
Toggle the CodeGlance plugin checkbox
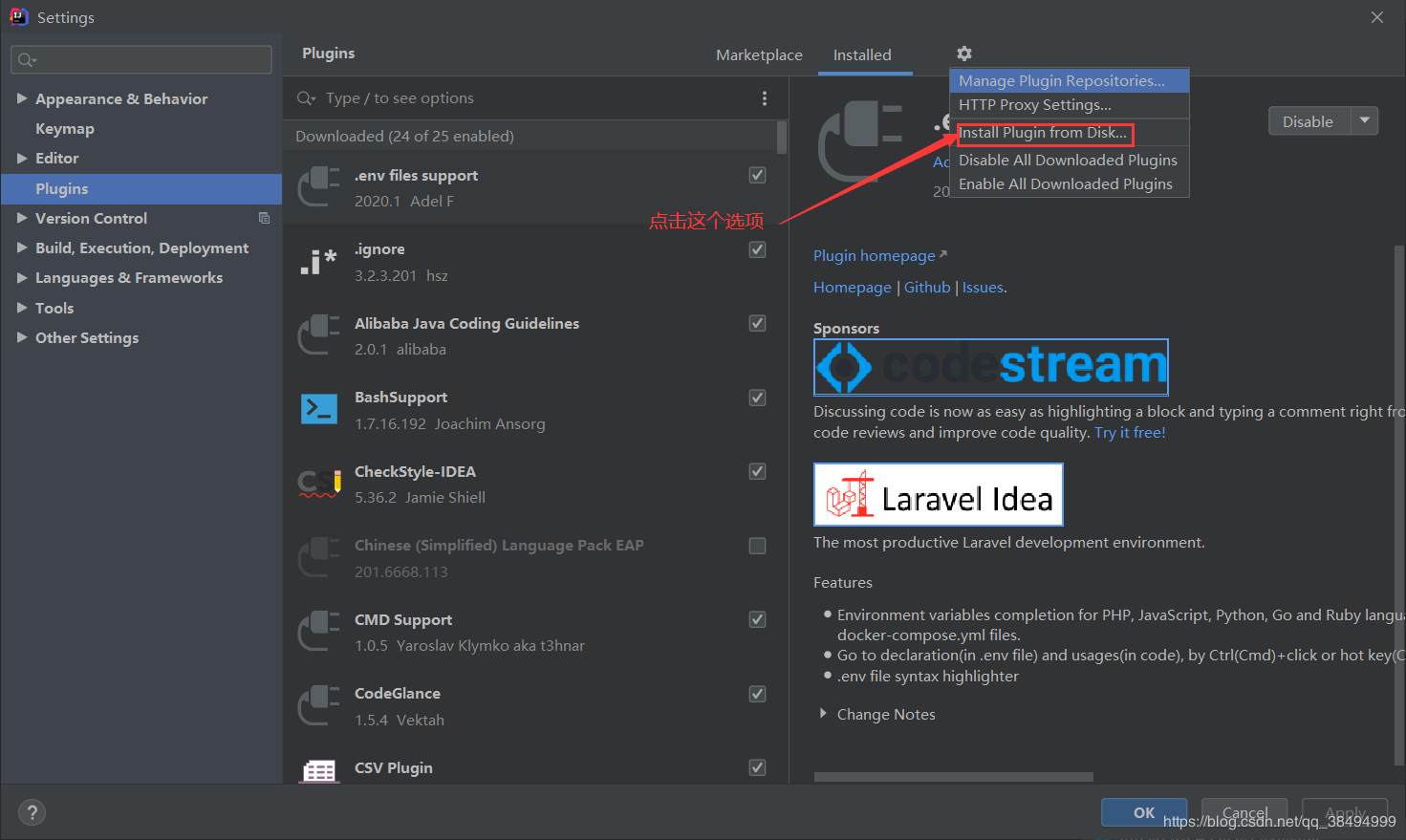pos(758,694)
